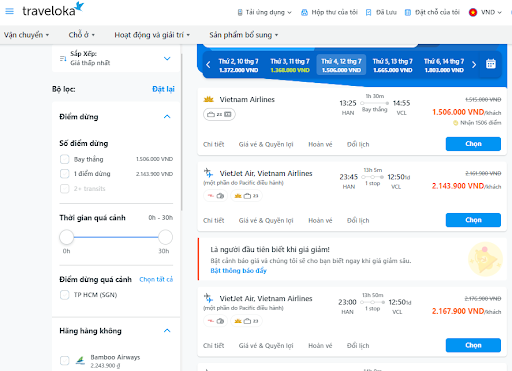Open the Vận chuyển menu
Viewport: 512px width, 371px height.
click(x=26, y=35)
